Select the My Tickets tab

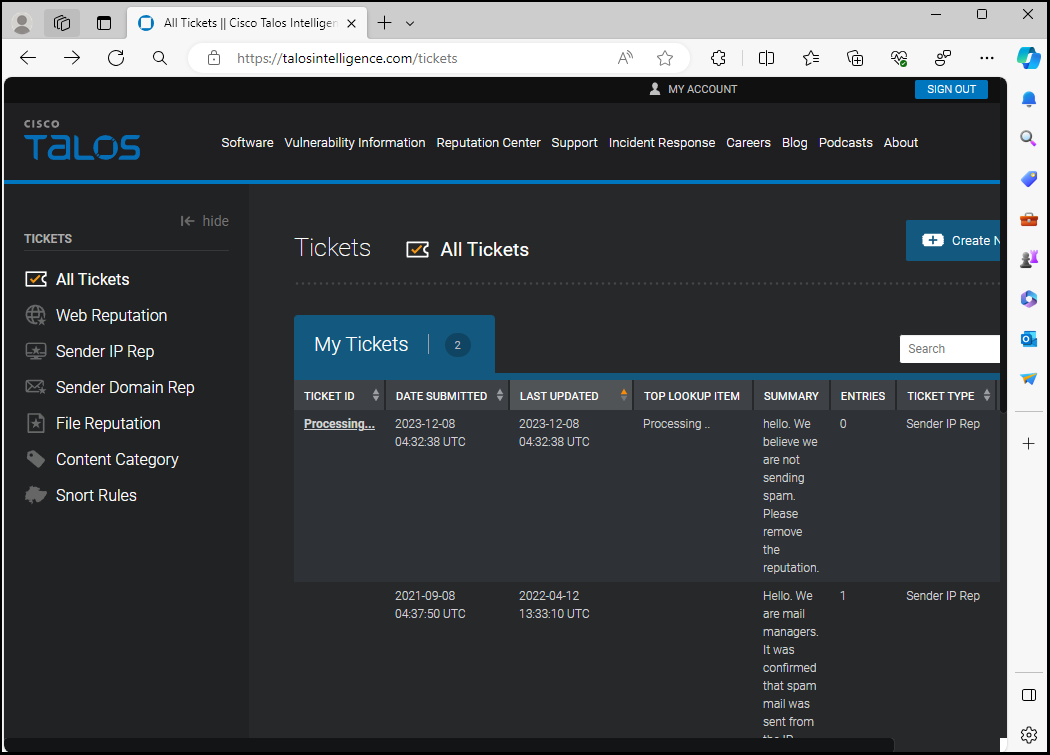point(394,344)
